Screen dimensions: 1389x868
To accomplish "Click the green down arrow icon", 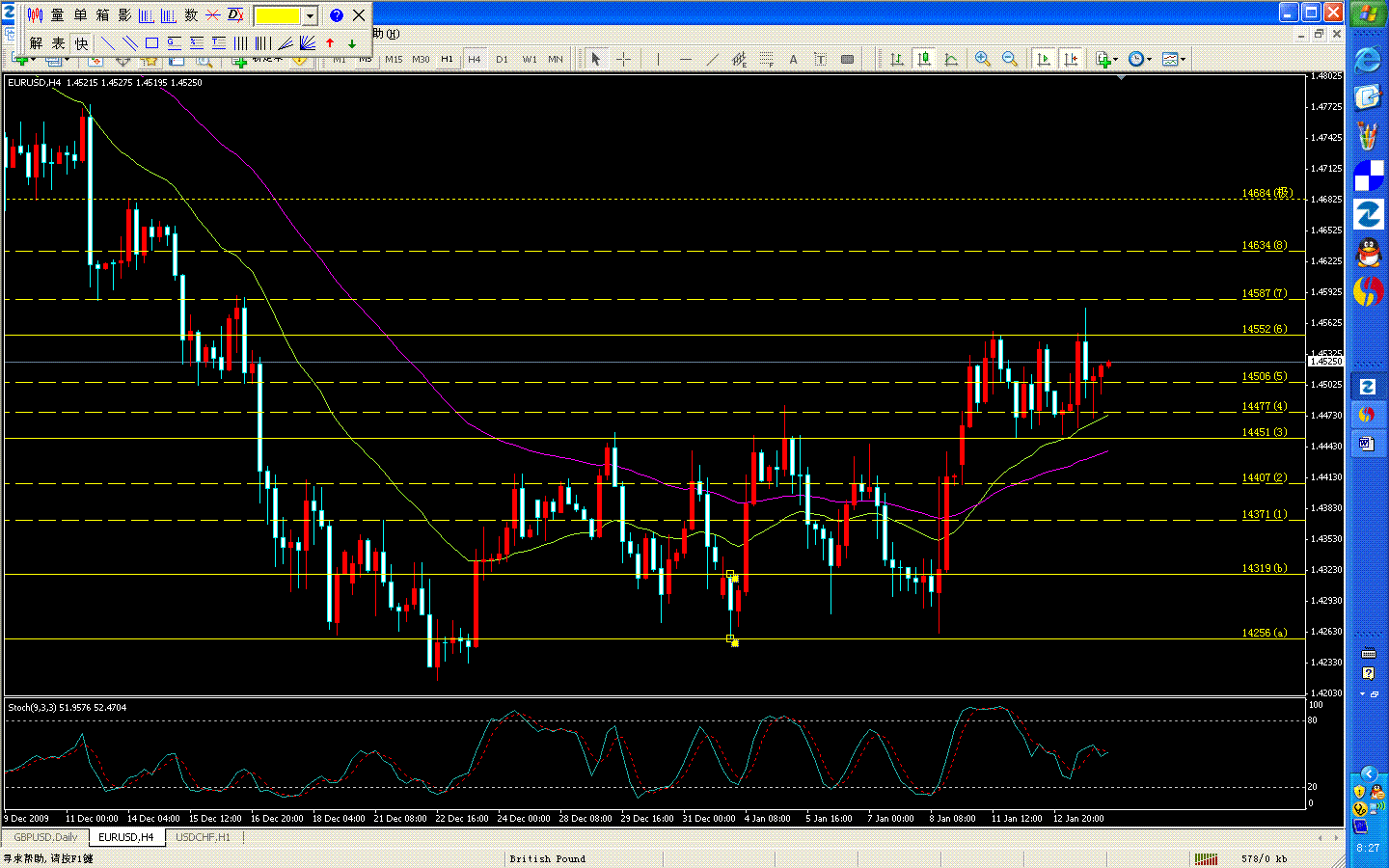I will point(352,43).
